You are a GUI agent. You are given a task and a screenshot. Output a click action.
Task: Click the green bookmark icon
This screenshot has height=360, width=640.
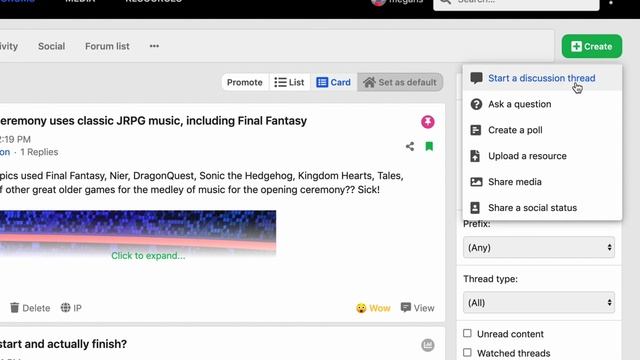click(429, 146)
